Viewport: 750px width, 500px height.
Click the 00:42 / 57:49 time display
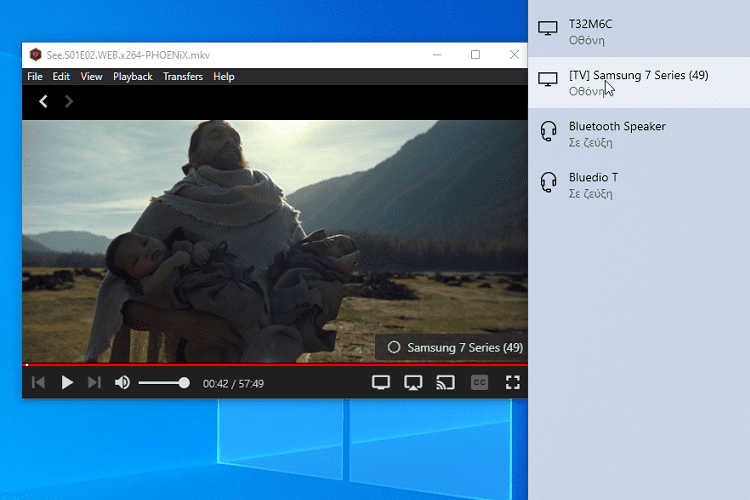(x=233, y=384)
